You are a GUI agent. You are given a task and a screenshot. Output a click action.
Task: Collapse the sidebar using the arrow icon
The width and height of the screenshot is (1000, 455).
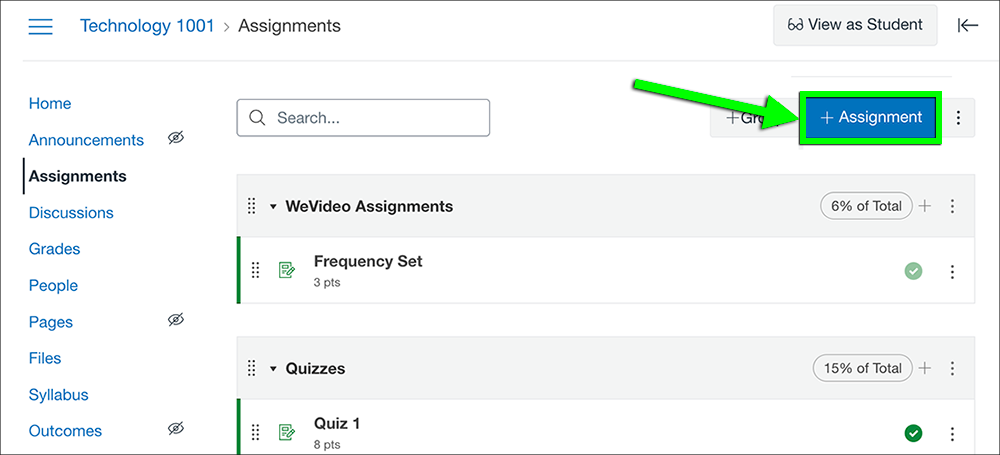point(967,26)
